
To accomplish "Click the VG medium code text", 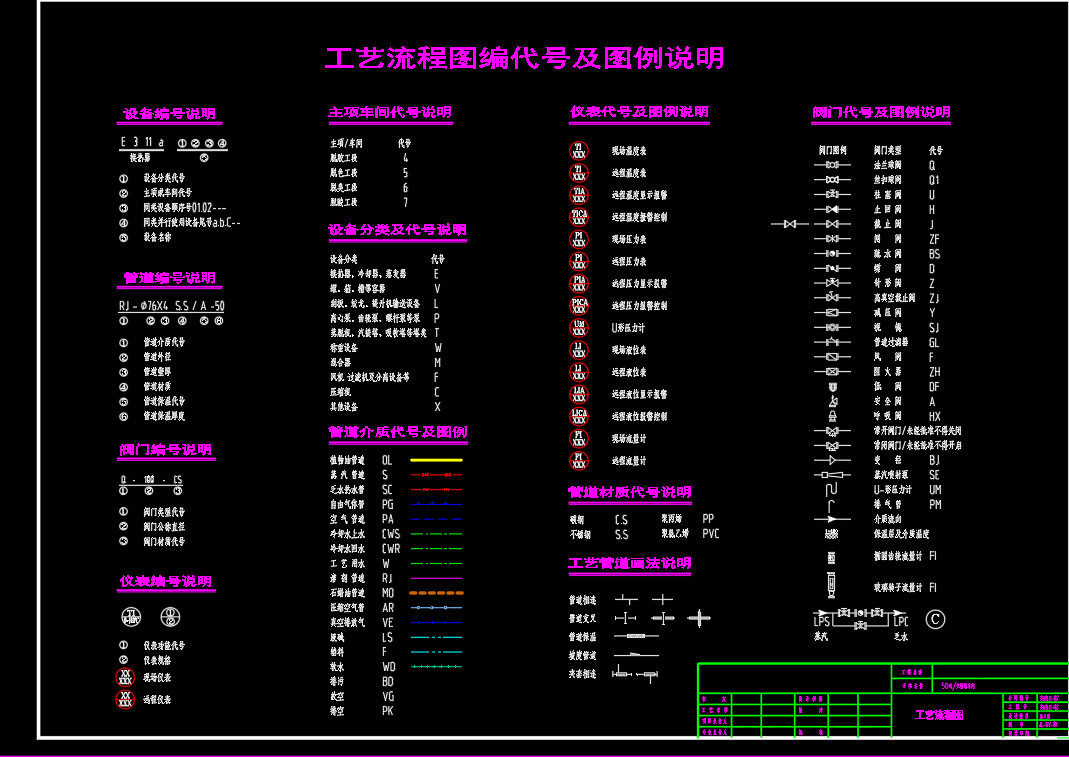I will click(x=388, y=696).
